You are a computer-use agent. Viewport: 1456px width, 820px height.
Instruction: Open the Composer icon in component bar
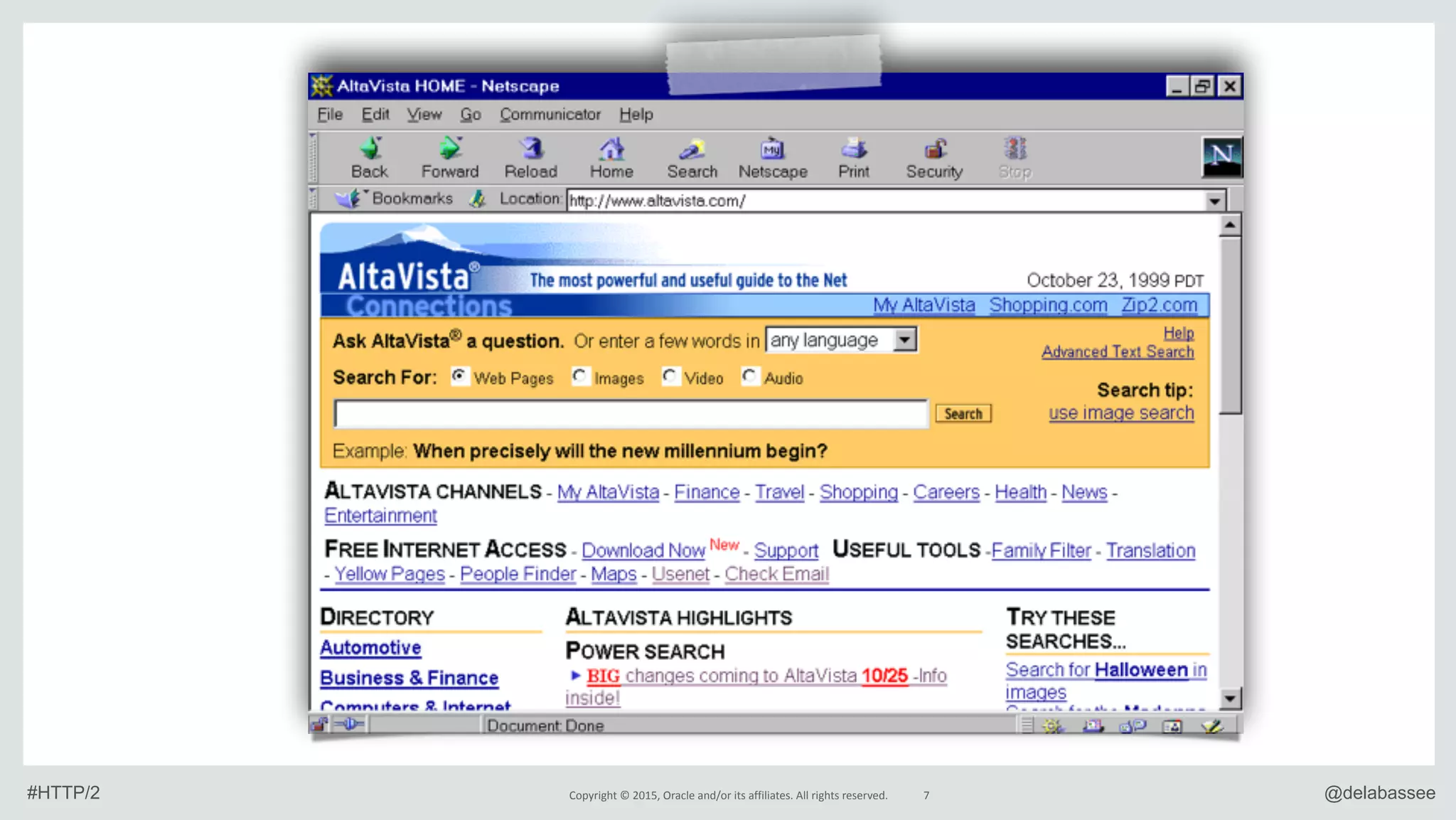point(1212,725)
